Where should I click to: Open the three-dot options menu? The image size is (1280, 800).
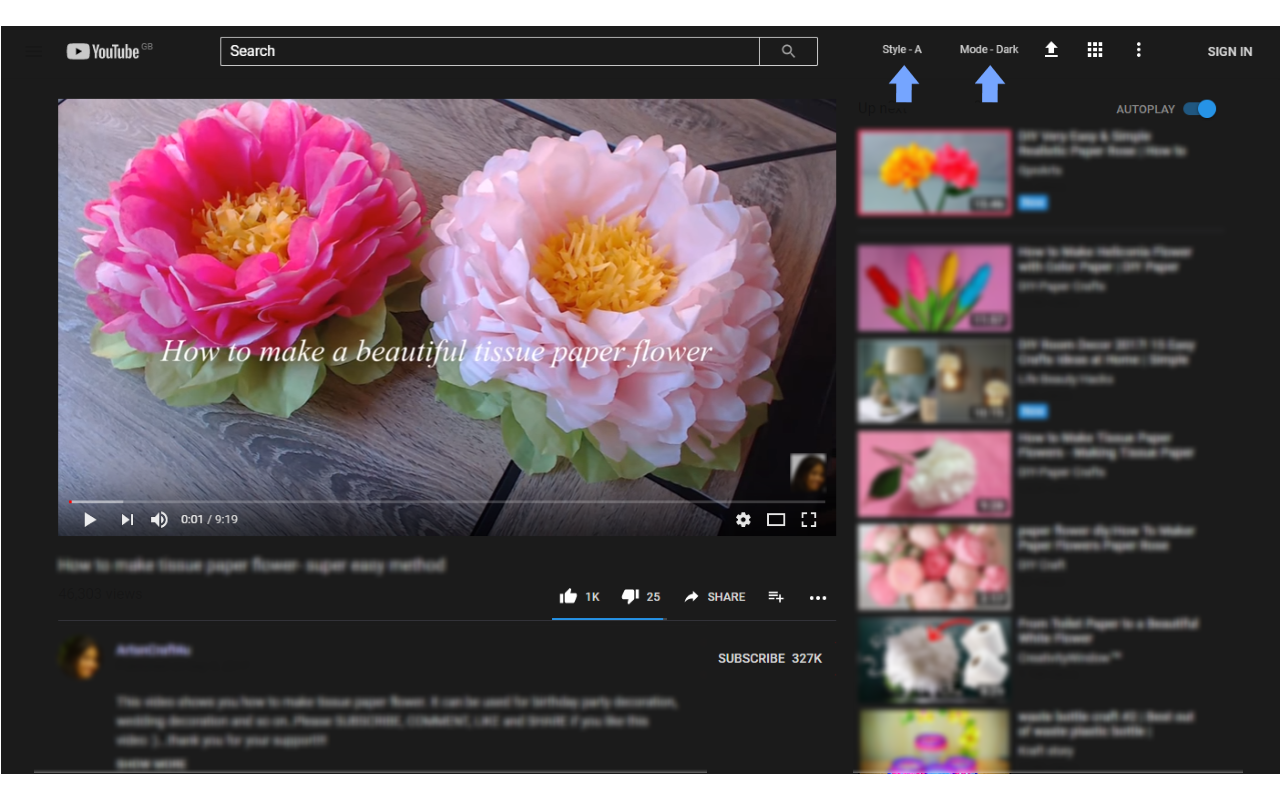pos(1139,48)
